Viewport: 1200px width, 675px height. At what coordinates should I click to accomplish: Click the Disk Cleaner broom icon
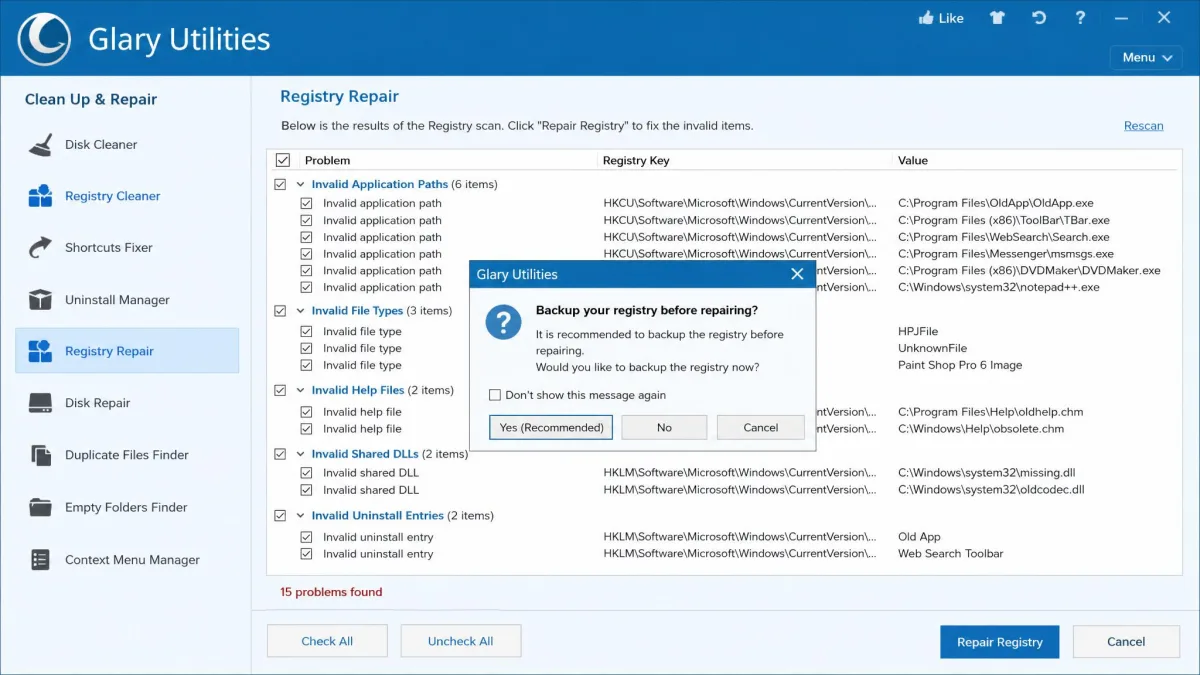40,145
